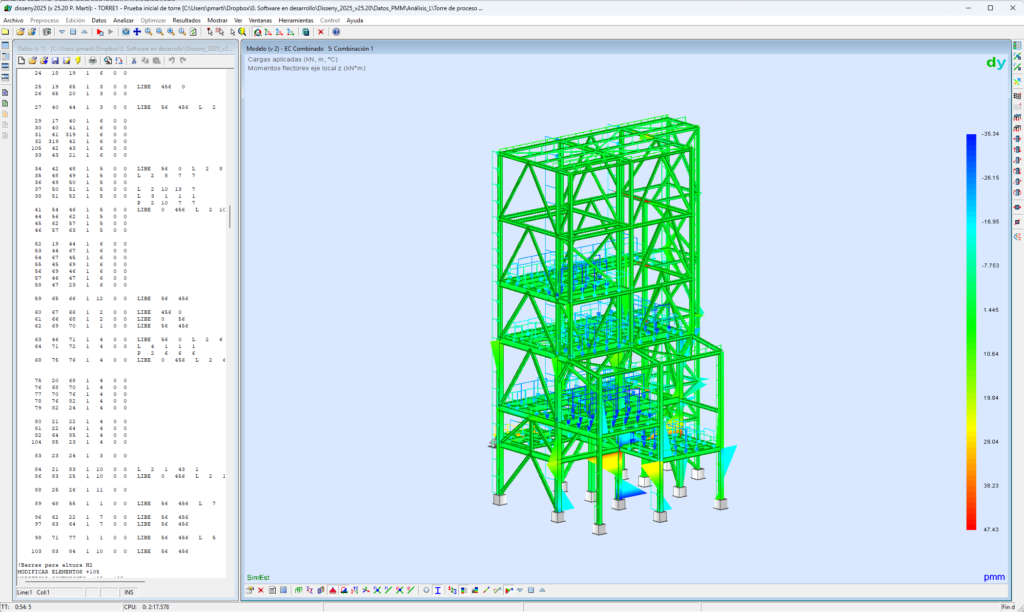Click the lightning bolt run icon
Image resolution: width=1024 pixels, height=612 pixels.
[78, 60]
